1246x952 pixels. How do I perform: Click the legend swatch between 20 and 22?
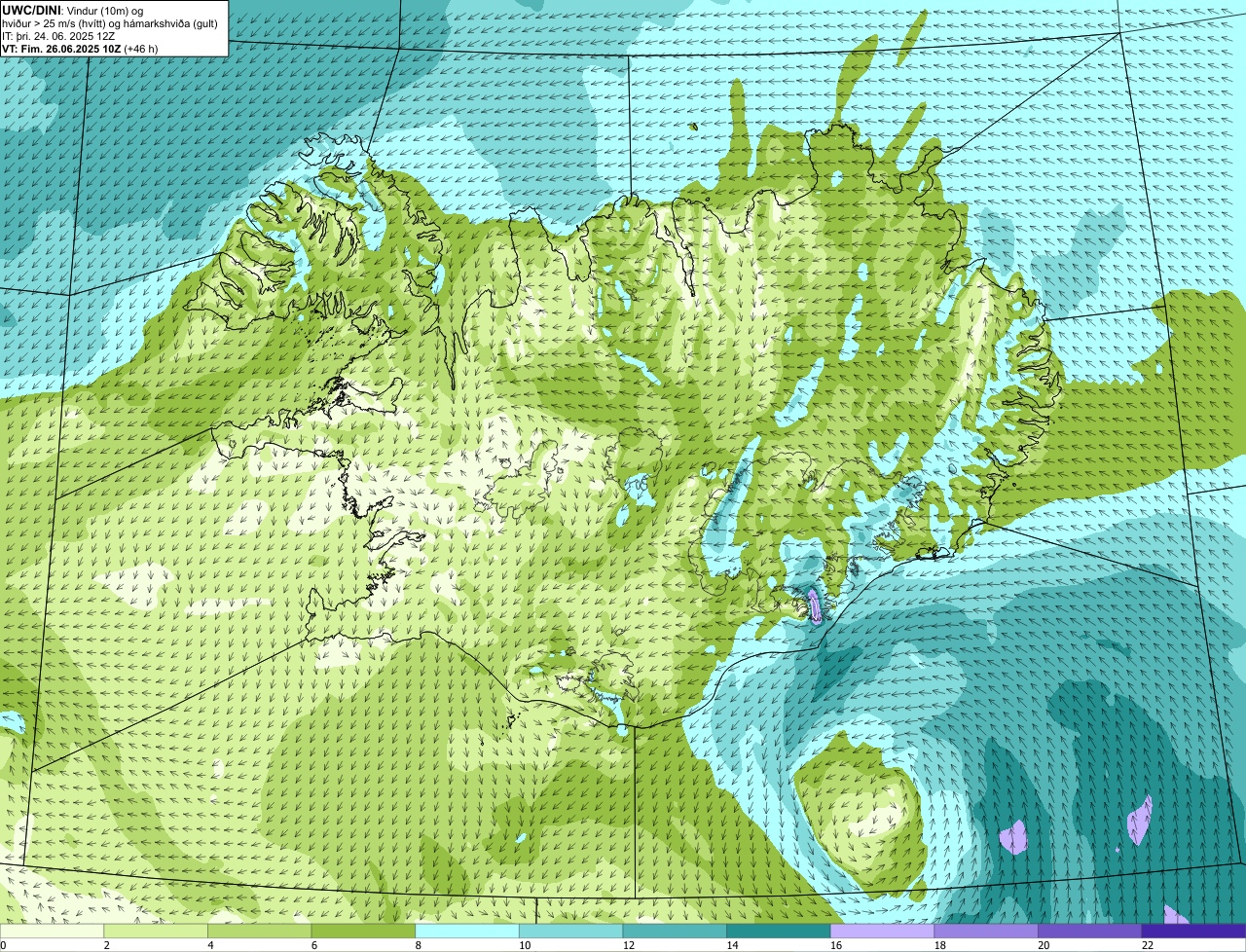[1090, 931]
